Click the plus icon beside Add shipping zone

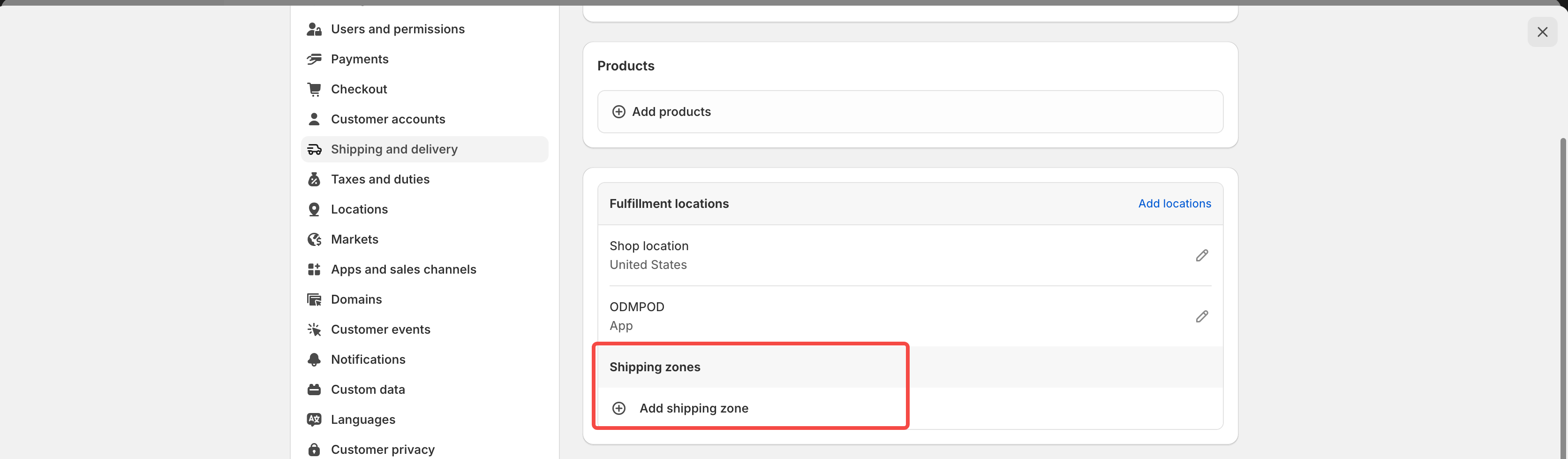pyautogui.click(x=618, y=408)
